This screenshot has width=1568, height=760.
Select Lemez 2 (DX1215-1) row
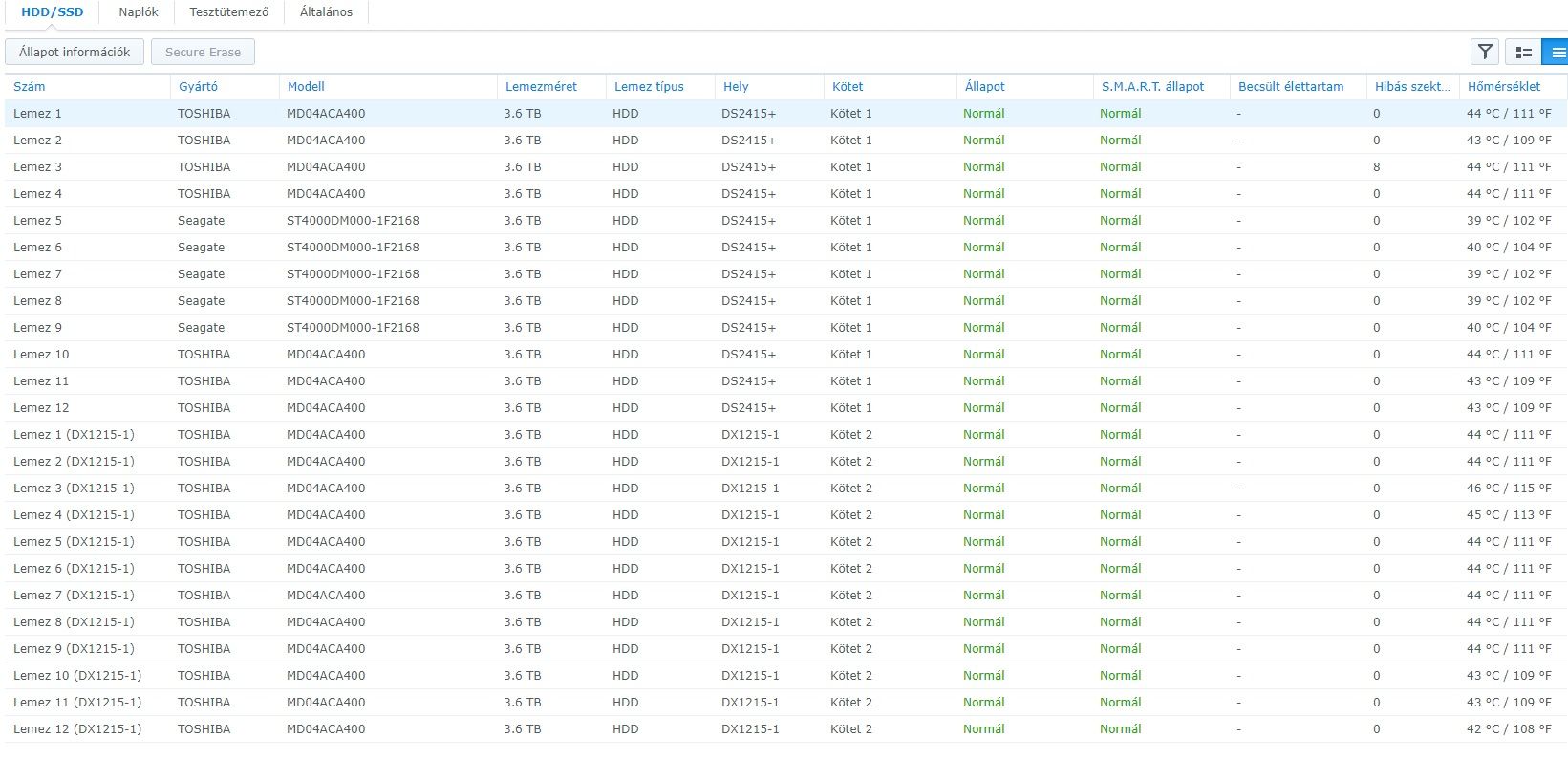pos(786,461)
